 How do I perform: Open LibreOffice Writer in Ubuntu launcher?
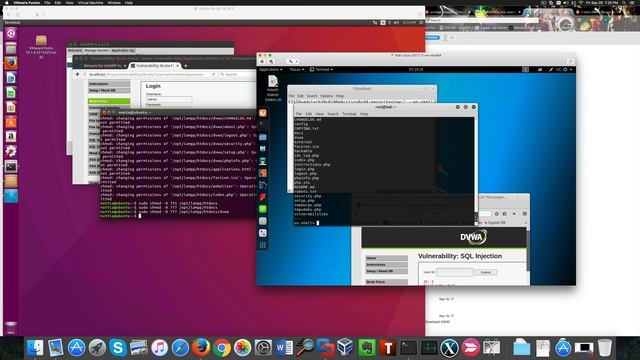pos(11,78)
